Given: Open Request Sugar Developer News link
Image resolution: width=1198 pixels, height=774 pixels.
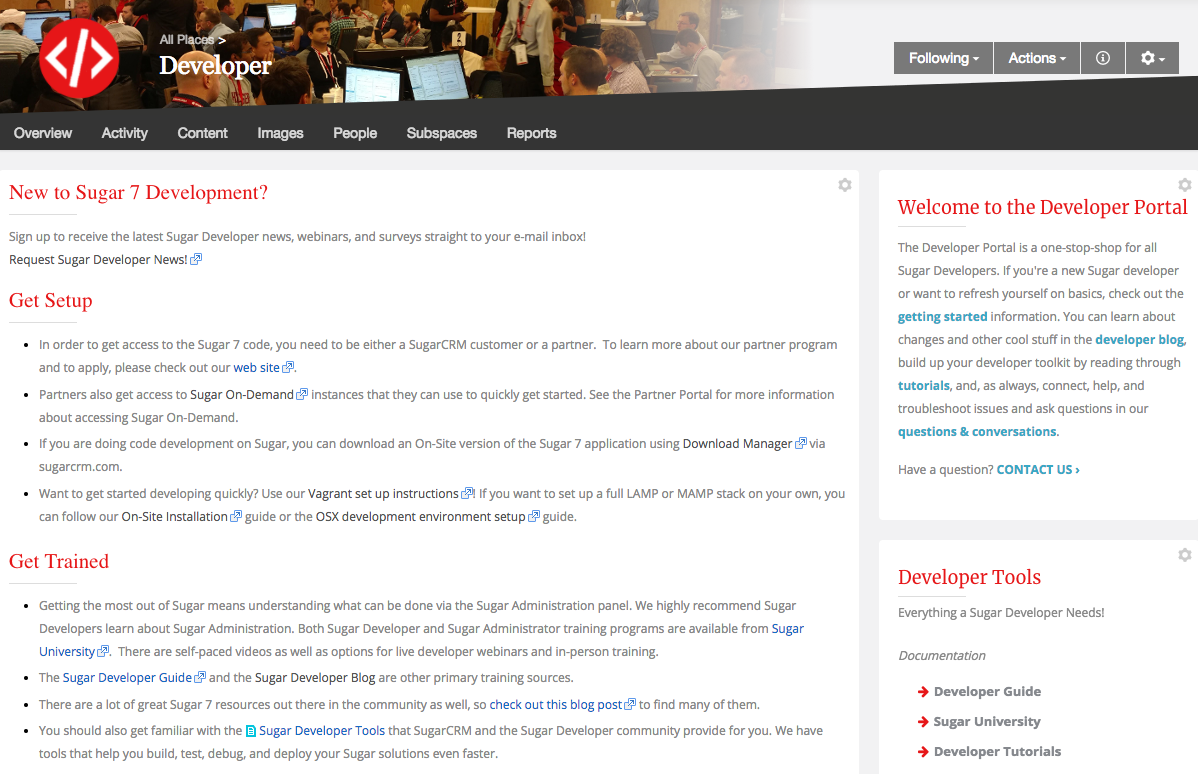Looking at the screenshot, I should [98, 259].
